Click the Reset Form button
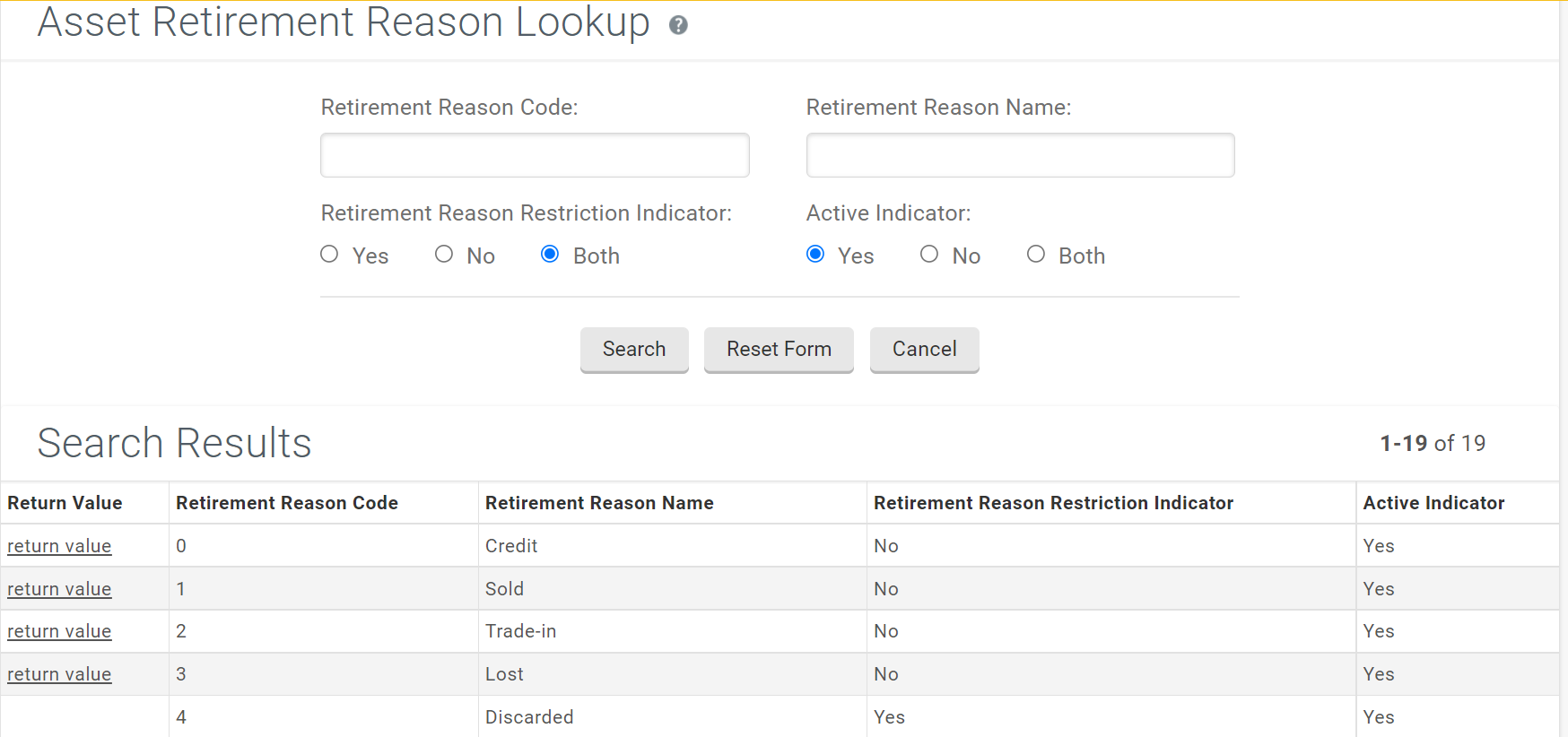 (x=779, y=350)
